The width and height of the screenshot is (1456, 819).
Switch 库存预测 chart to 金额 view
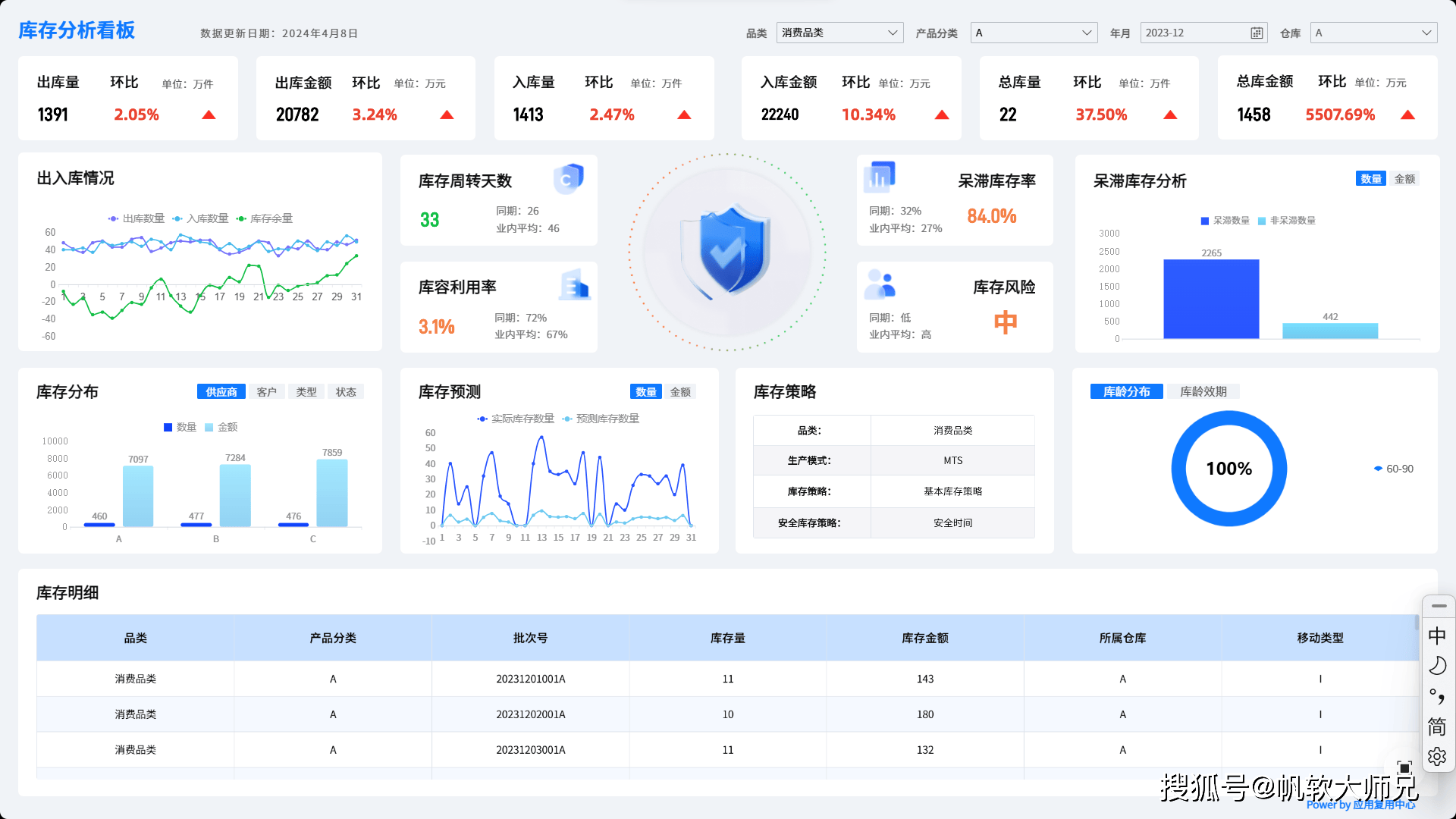[x=680, y=392]
